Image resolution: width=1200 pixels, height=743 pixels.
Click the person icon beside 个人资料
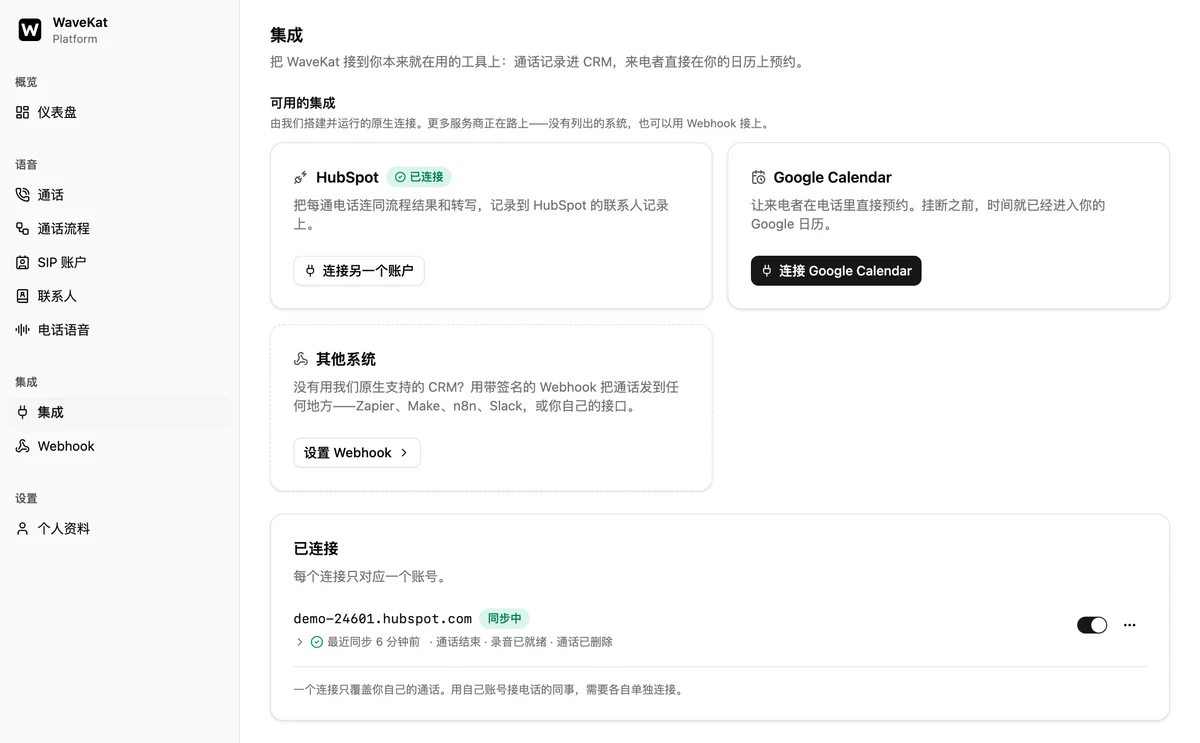click(x=22, y=528)
